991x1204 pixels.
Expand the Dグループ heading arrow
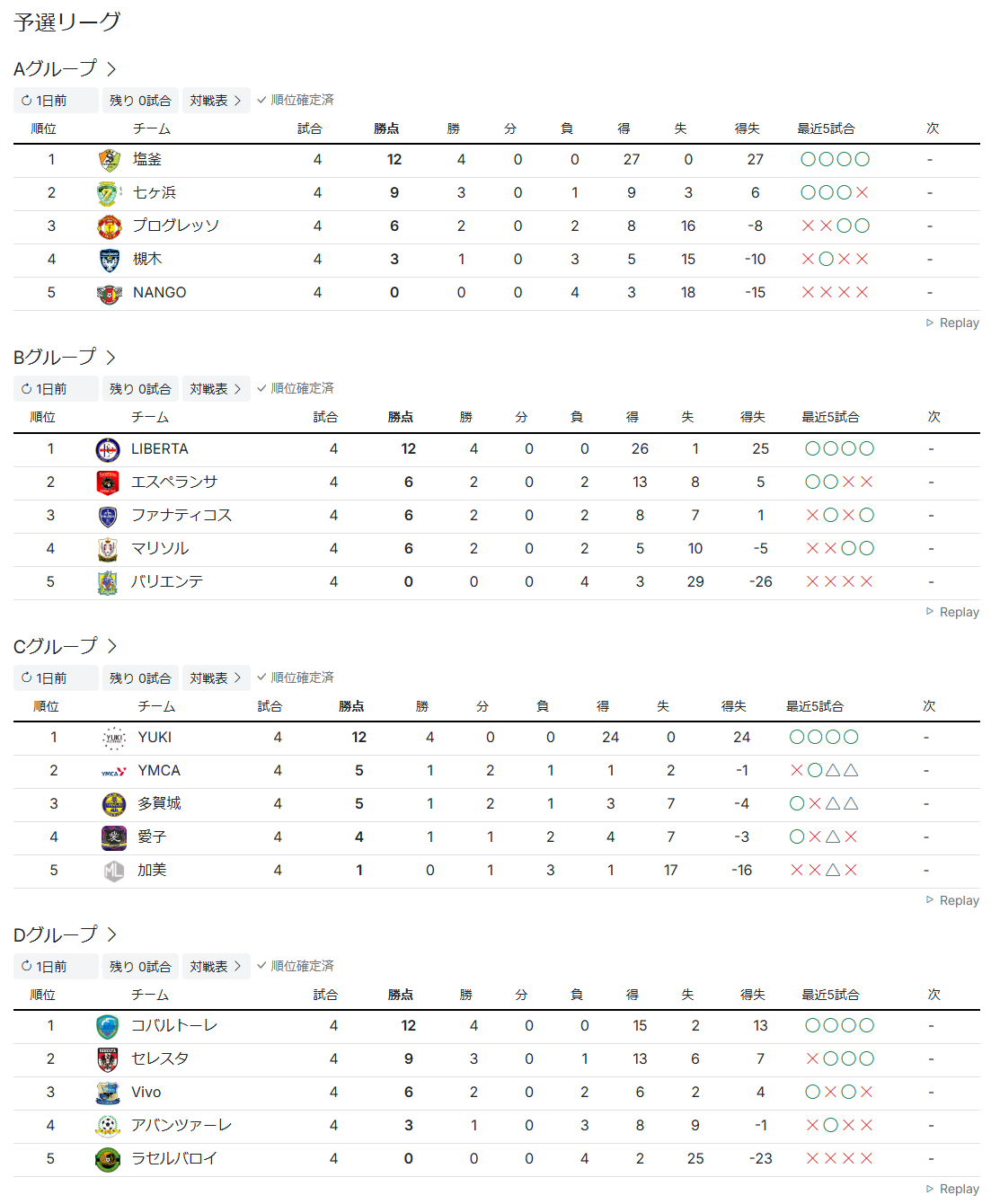[x=112, y=935]
